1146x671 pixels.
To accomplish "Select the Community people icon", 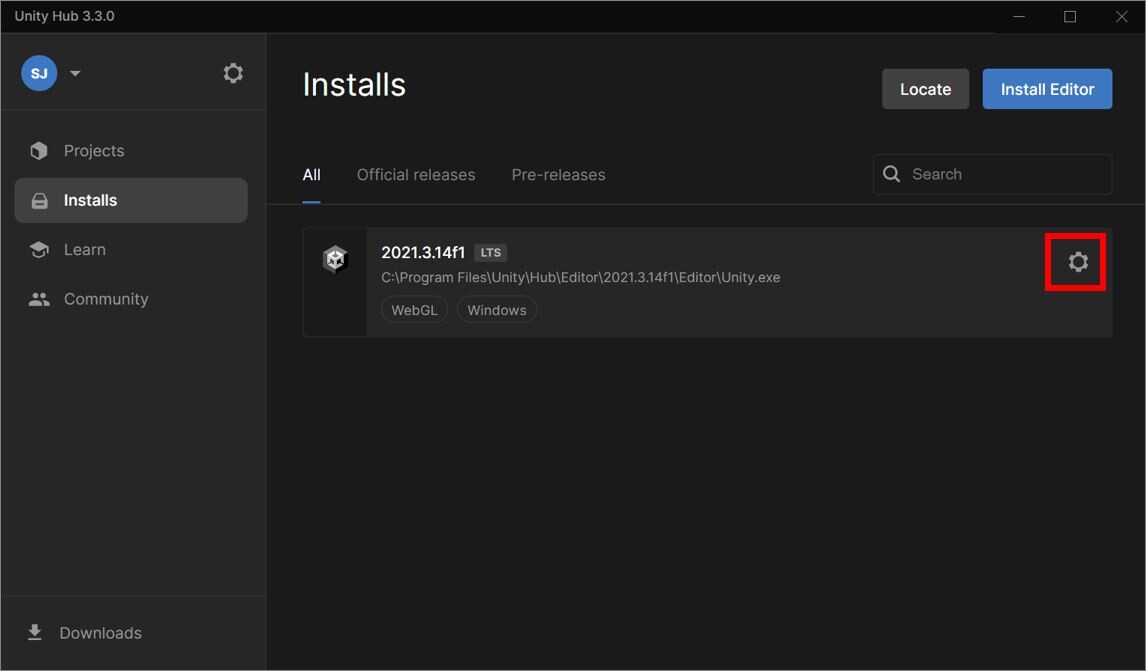I will [x=39, y=299].
